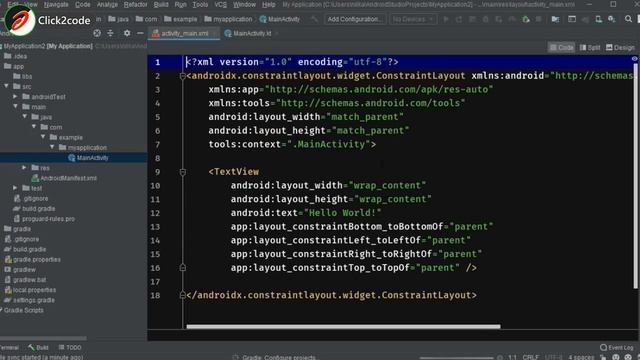Open the Window menu

point(244,4)
